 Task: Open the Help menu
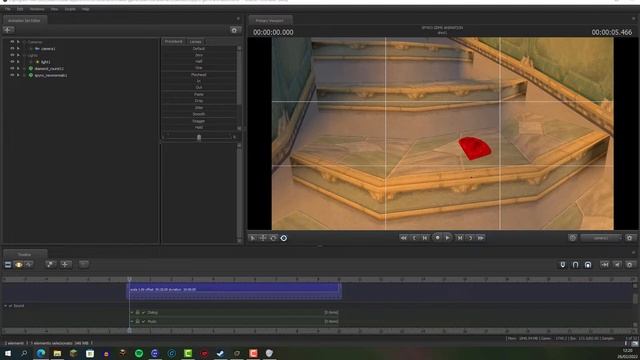pos(85,9)
